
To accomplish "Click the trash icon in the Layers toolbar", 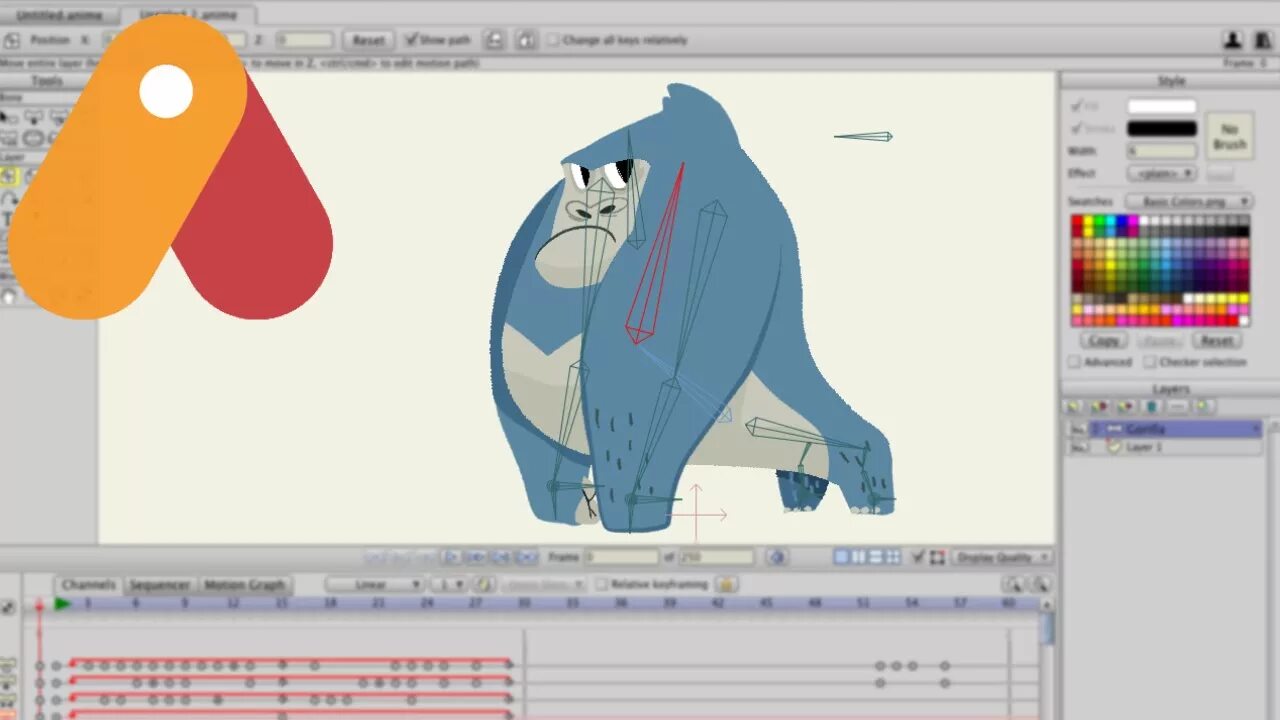I will click(x=1152, y=407).
